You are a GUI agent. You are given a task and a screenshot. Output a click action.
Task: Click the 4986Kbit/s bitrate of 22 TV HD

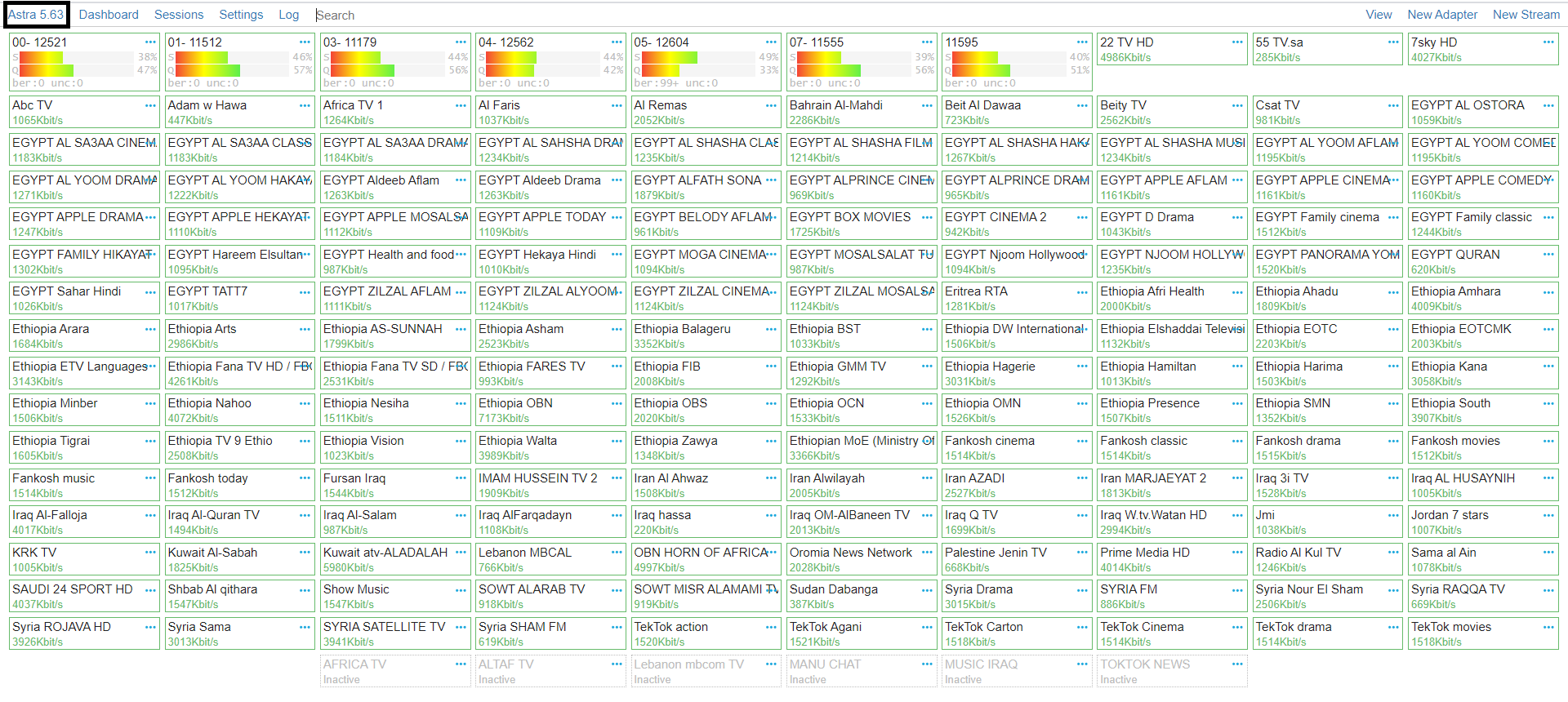1125,58
